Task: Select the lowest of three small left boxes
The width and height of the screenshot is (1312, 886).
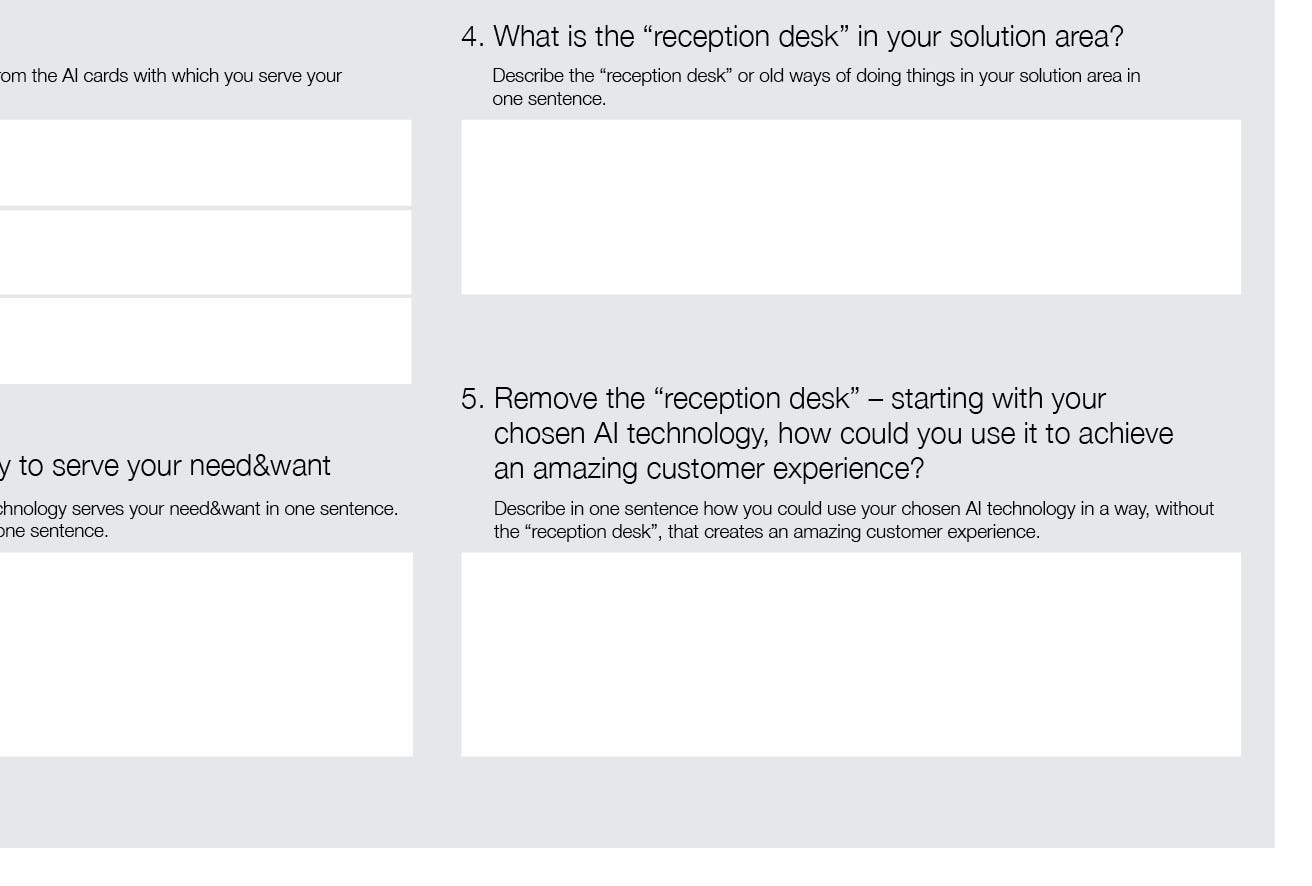Action: [x=206, y=341]
